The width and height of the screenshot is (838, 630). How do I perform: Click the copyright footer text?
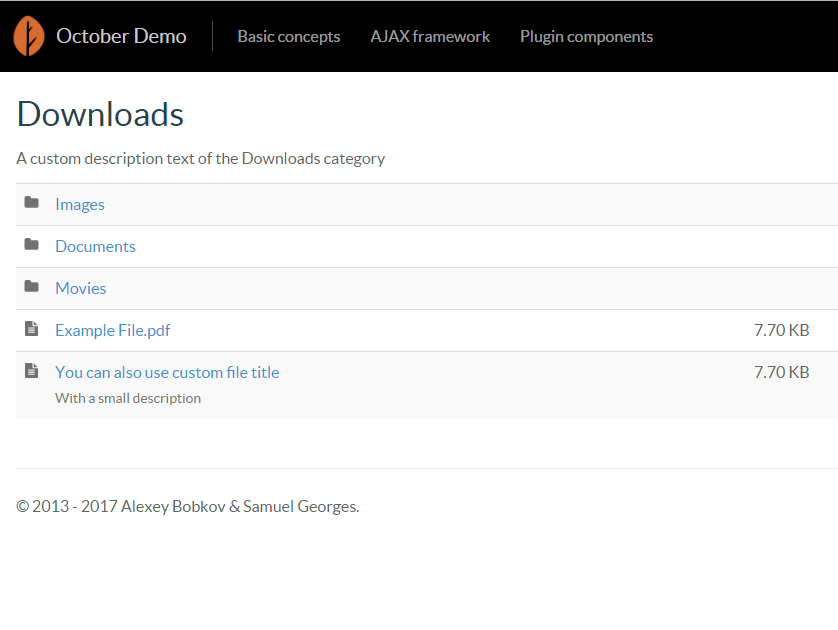[188, 506]
